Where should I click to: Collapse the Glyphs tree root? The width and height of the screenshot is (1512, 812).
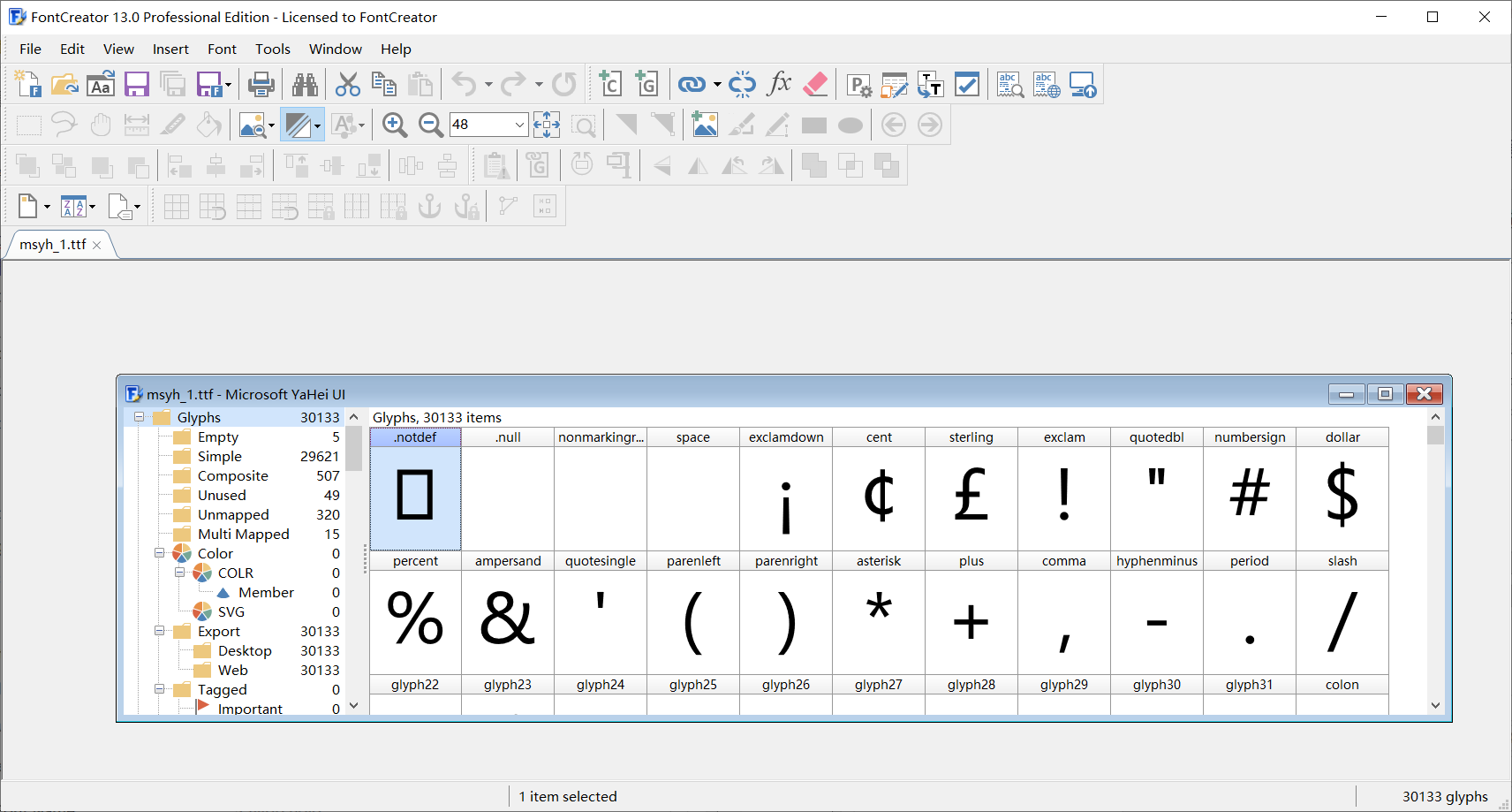pyautogui.click(x=139, y=417)
